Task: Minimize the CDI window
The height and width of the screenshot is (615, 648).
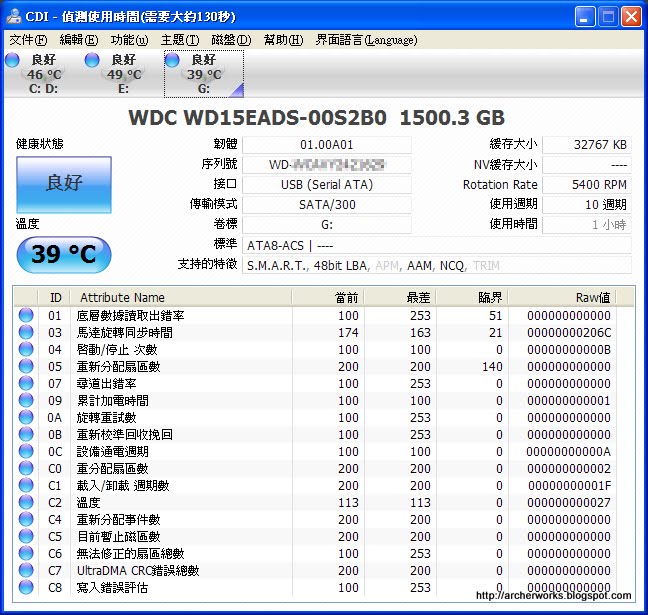Action: click(584, 17)
